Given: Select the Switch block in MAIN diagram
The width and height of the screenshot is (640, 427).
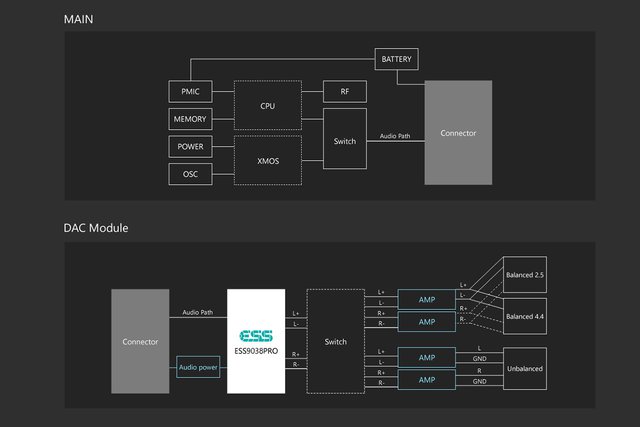Looking at the screenshot, I should coord(344,141).
